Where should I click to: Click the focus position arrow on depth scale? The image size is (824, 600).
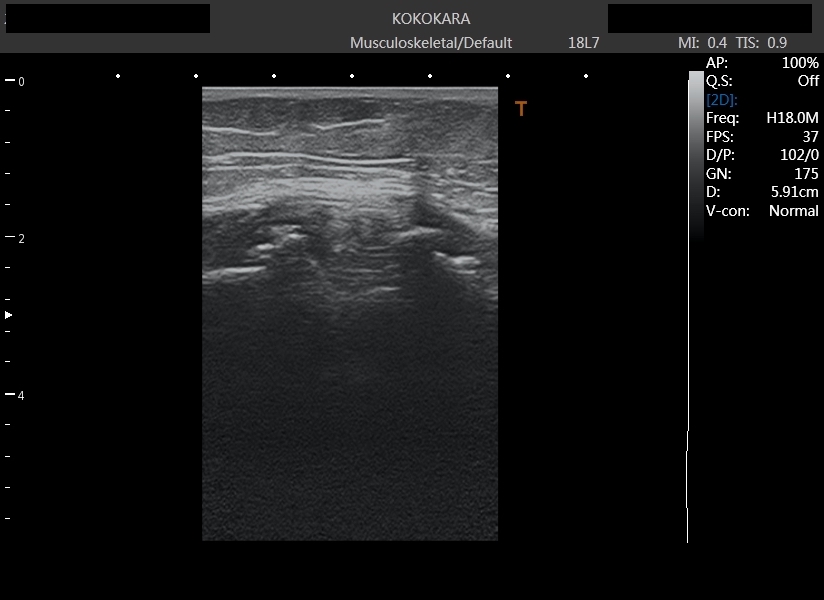point(9,315)
